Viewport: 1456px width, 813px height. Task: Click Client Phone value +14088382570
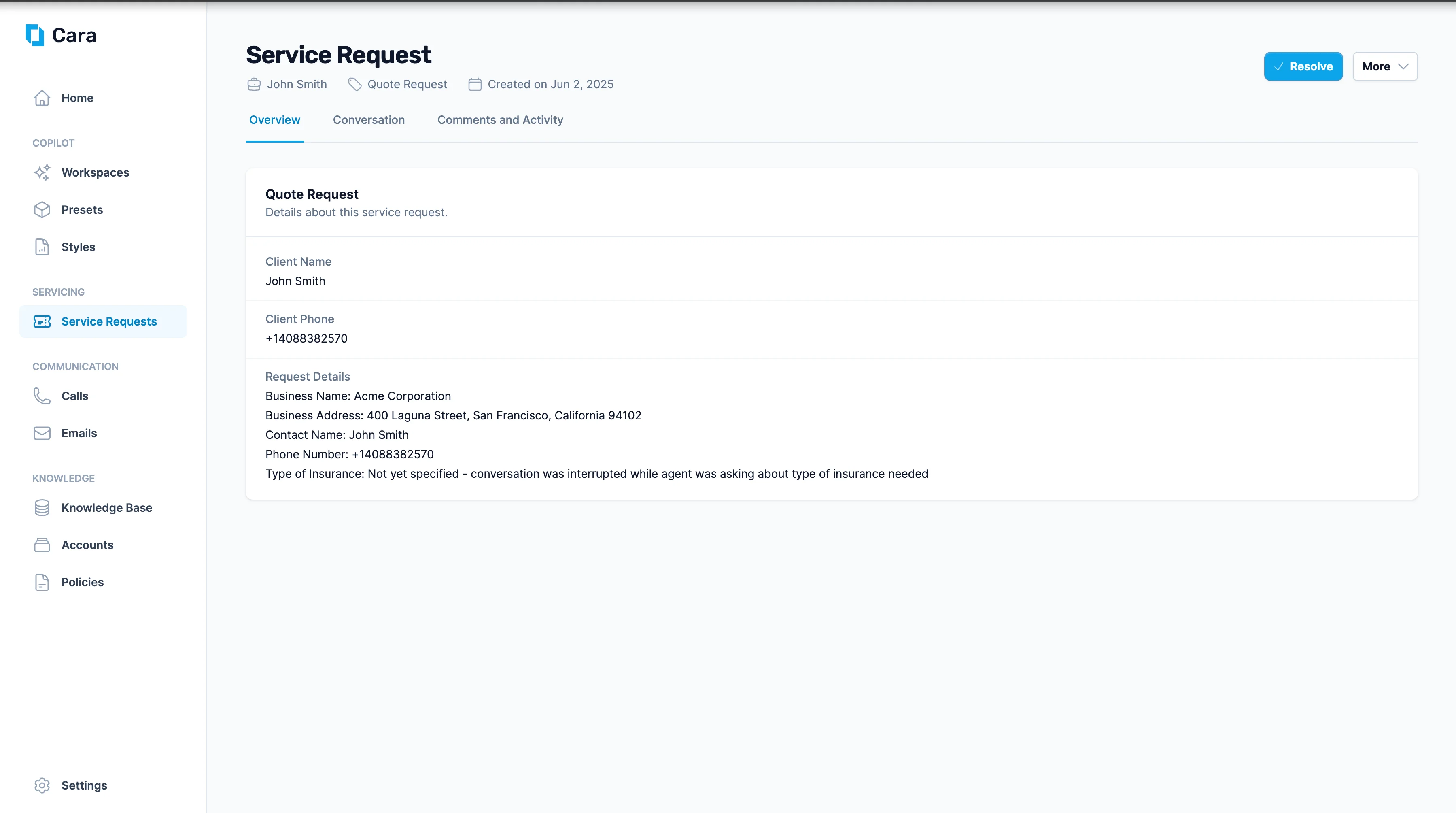click(x=306, y=338)
